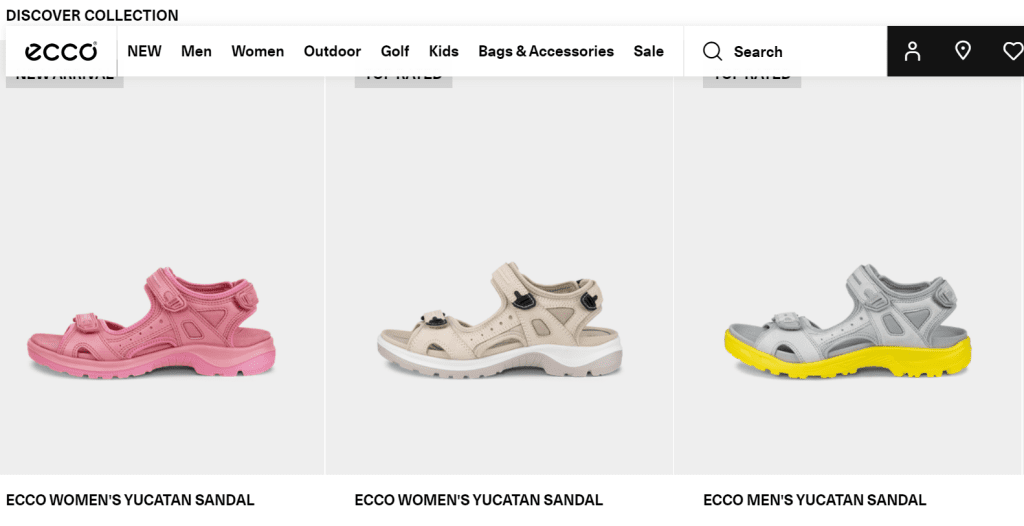Open the wishlist heart icon
Image resolution: width=1024 pixels, height=526 pixels.
[1013, 51]
